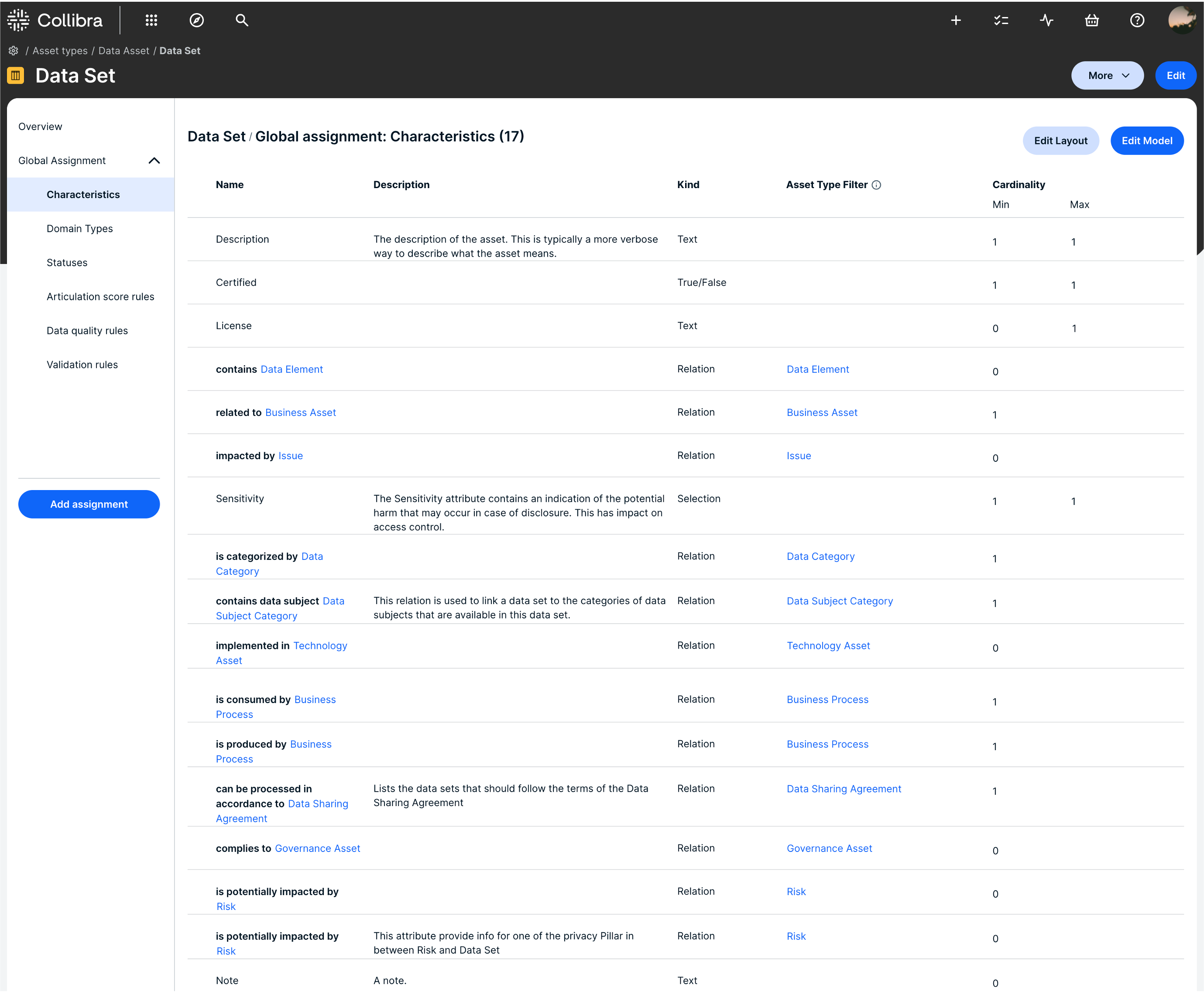Open the More dropdown
This screenshot has width=1204, height=992.
pos(1108,76)
